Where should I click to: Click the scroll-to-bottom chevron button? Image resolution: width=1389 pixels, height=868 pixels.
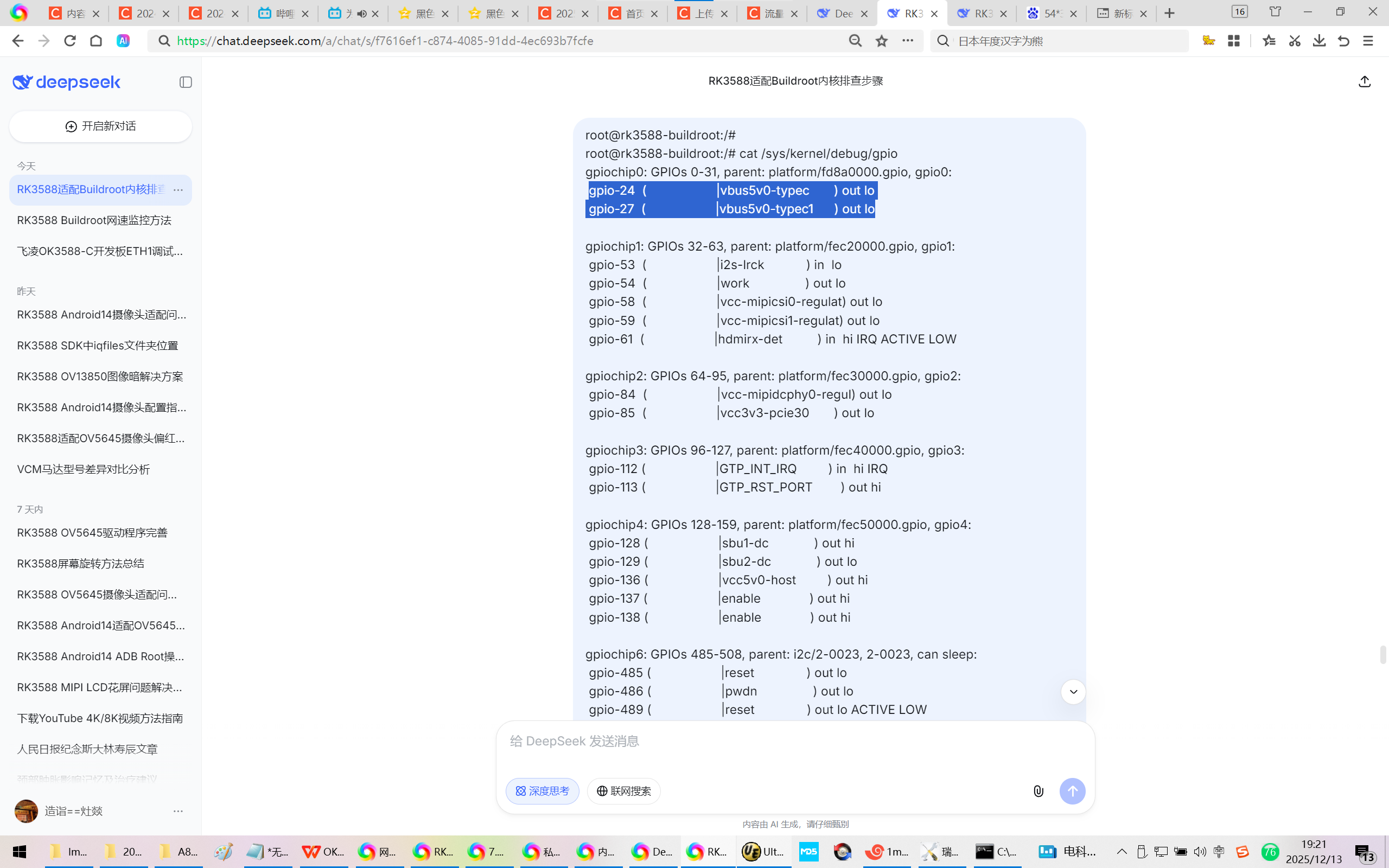coord(1073,692)
